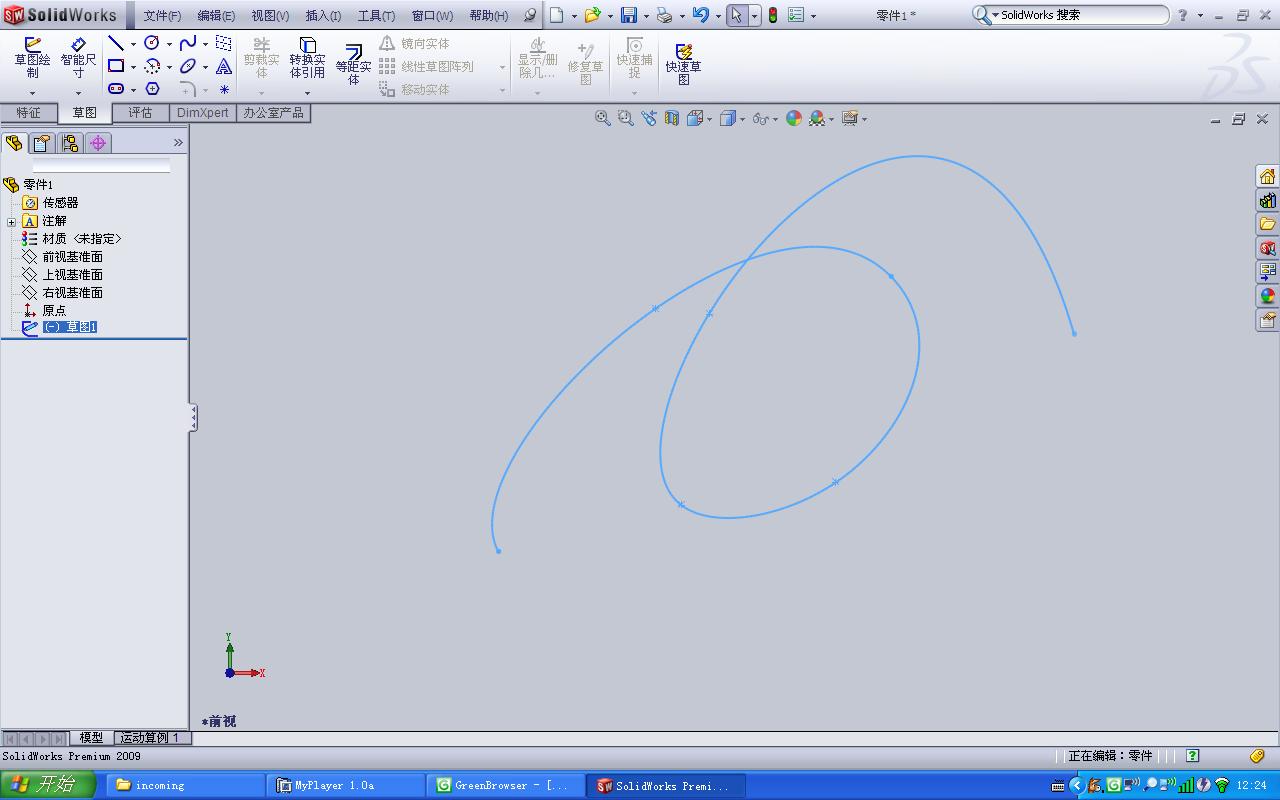Viewport: 1280px width, 800px height.
Task: Open the Rectangle tool dropdown arrow
Action: pos(133,67)
